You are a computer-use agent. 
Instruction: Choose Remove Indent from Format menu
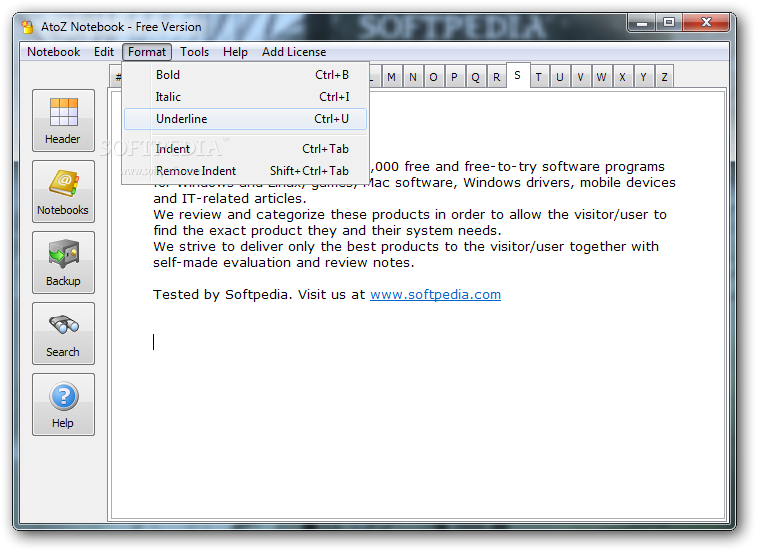click(x=245, y=171)
